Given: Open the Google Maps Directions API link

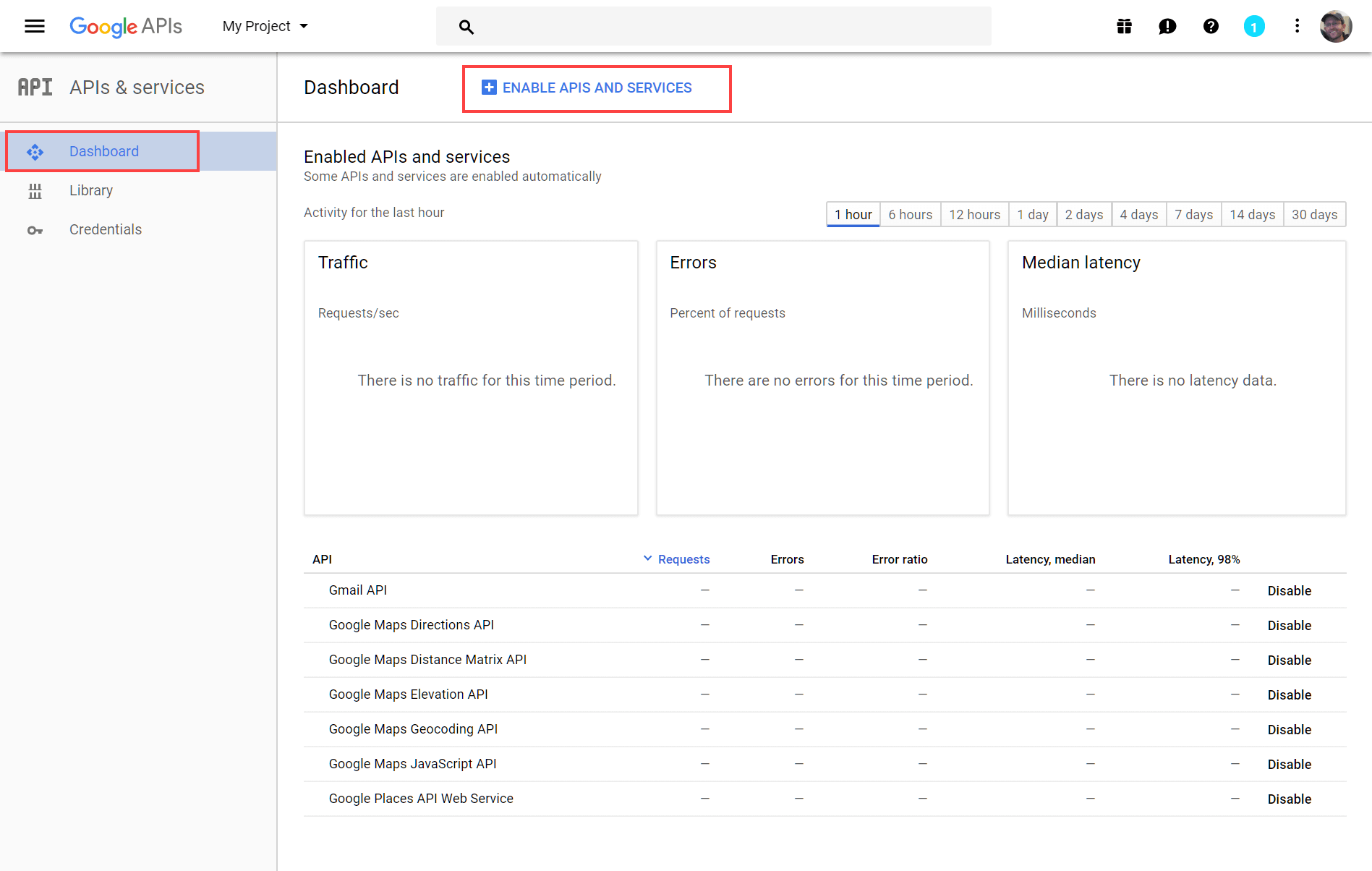Looking at the screenshot, I should (x=411, y=625).
